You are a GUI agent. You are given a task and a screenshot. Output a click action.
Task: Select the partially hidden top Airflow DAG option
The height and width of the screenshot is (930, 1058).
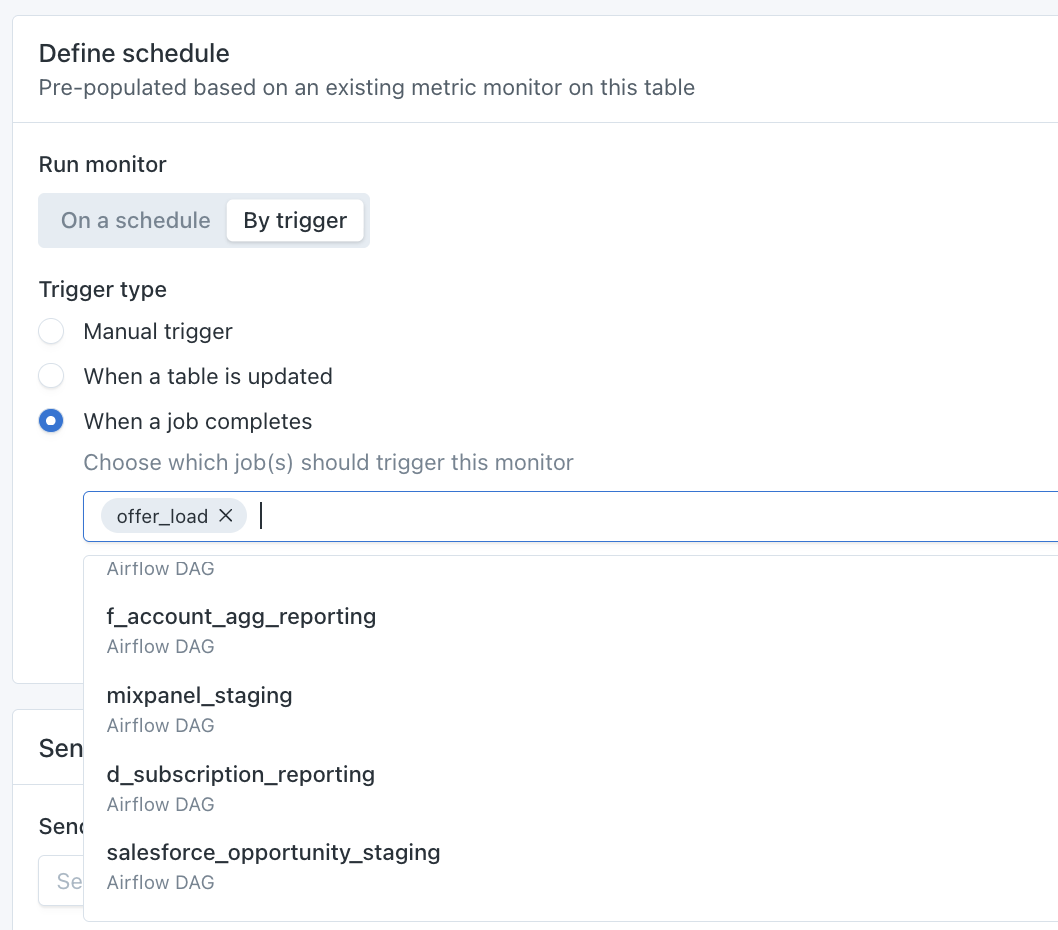tap(160, 569)
